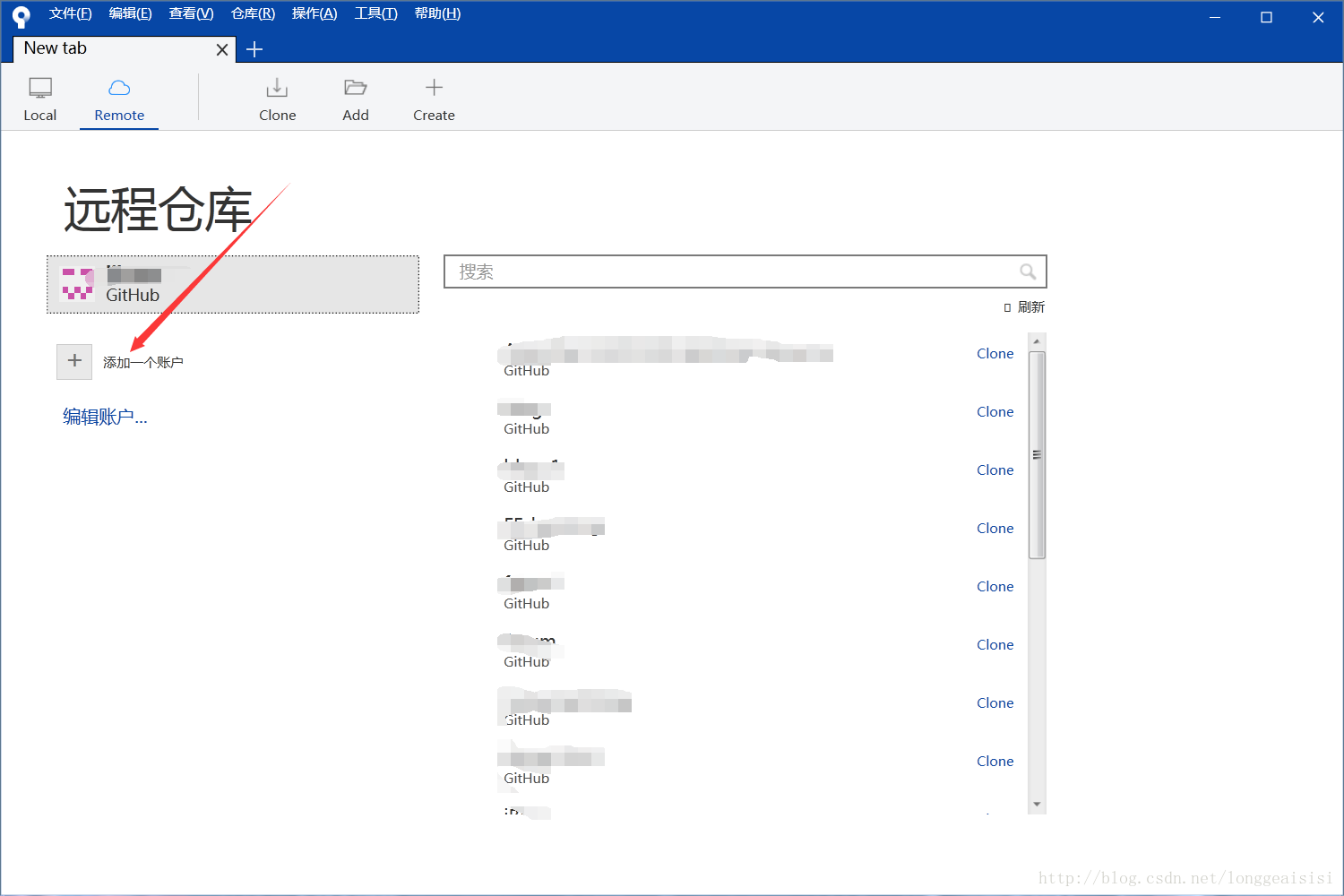Clone the second GitHub repository
This screenshot has width=1344, height=896.
(x=995, y=412)
